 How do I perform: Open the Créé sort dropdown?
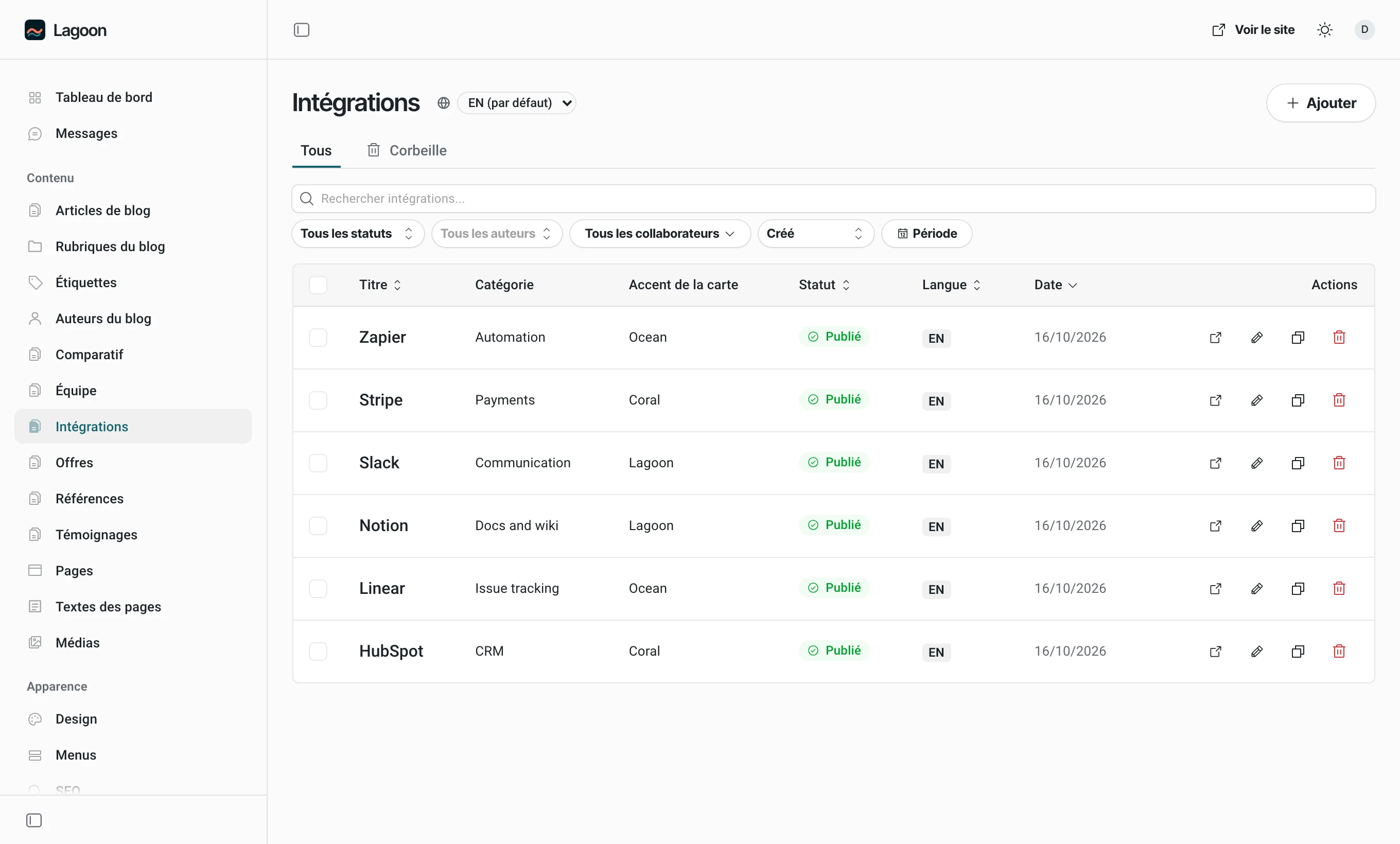point(815,234)
